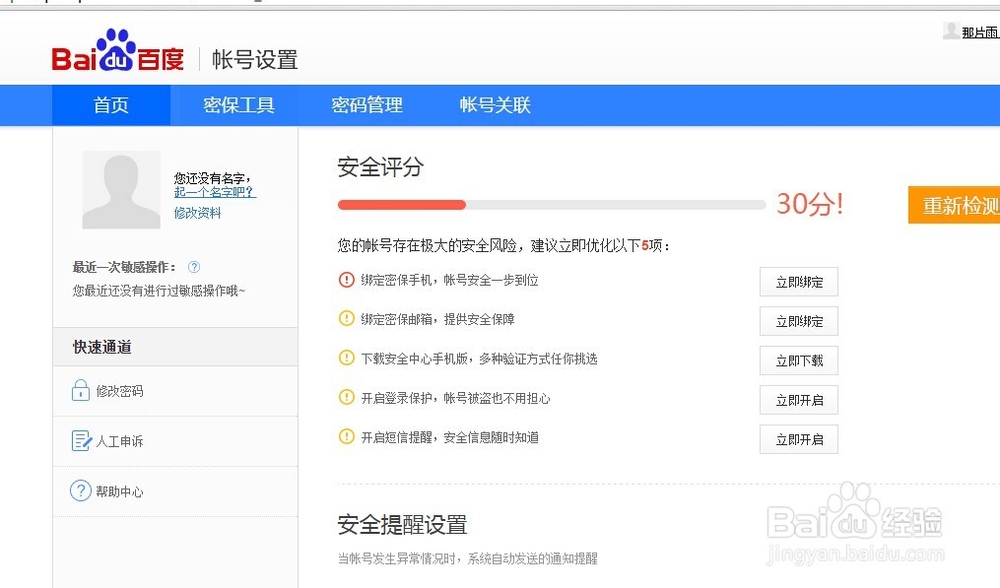Screen dimensions: 1000x588
Task: Open the 帐号关联 tab
Action: click(495, 105)
